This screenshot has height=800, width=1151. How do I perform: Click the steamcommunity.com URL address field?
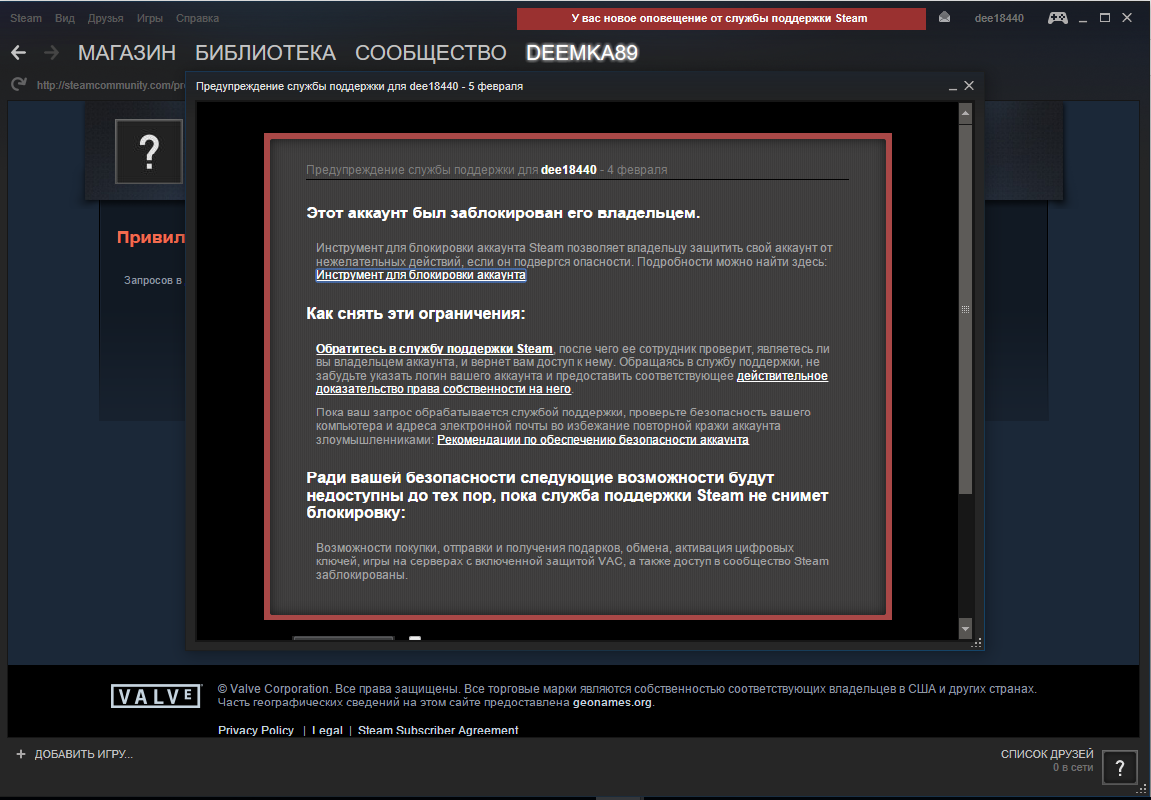point(110,85)
